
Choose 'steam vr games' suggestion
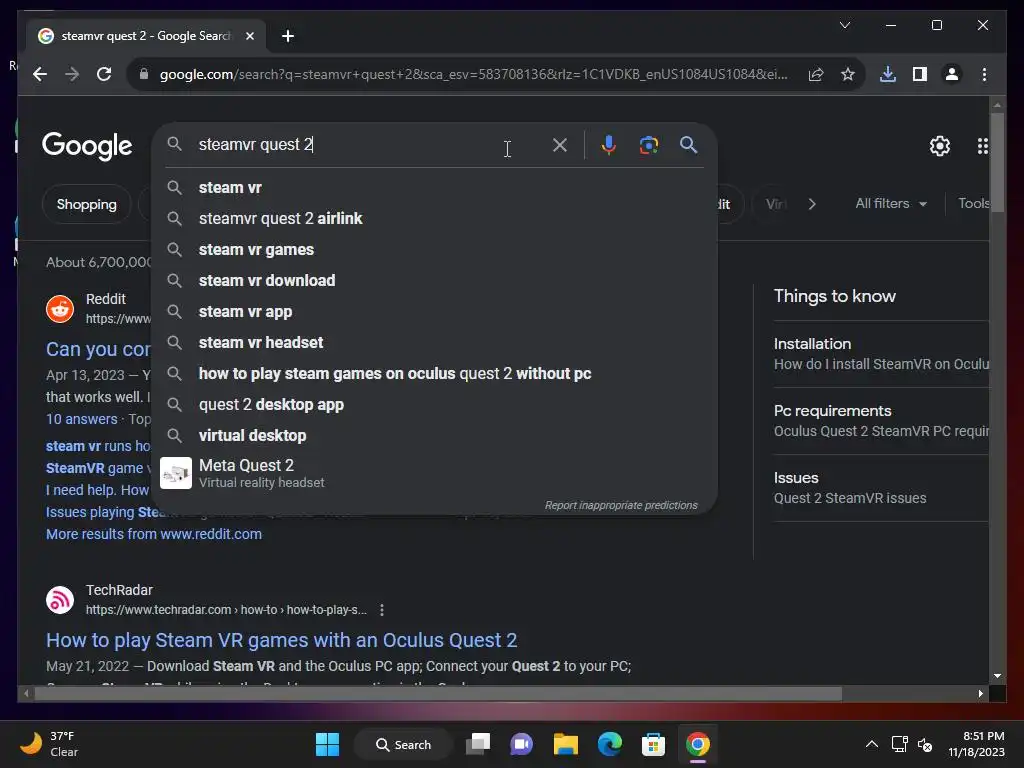(434, 250)
